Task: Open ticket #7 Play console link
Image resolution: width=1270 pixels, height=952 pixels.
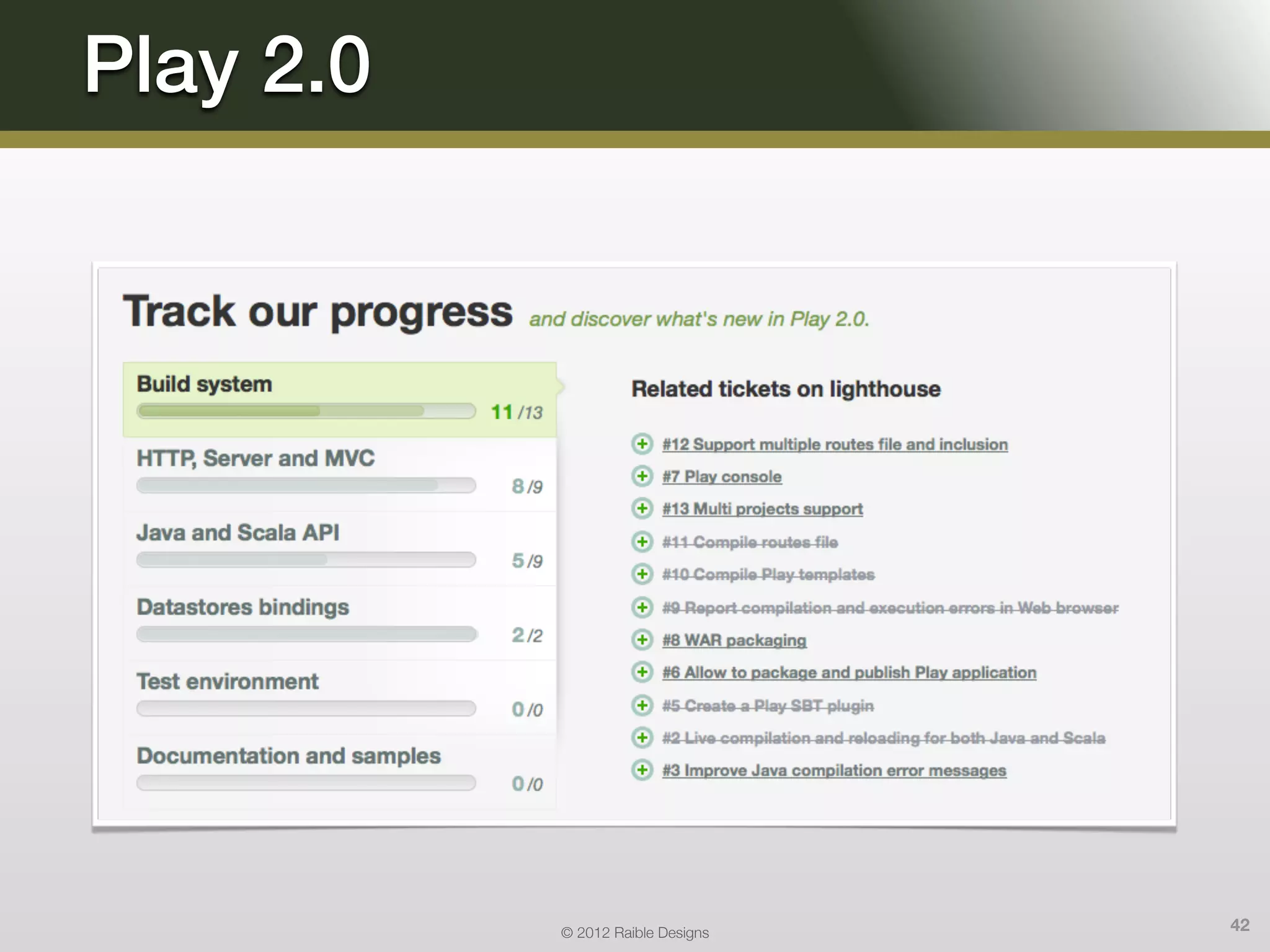Action: [x=722, y=477]
